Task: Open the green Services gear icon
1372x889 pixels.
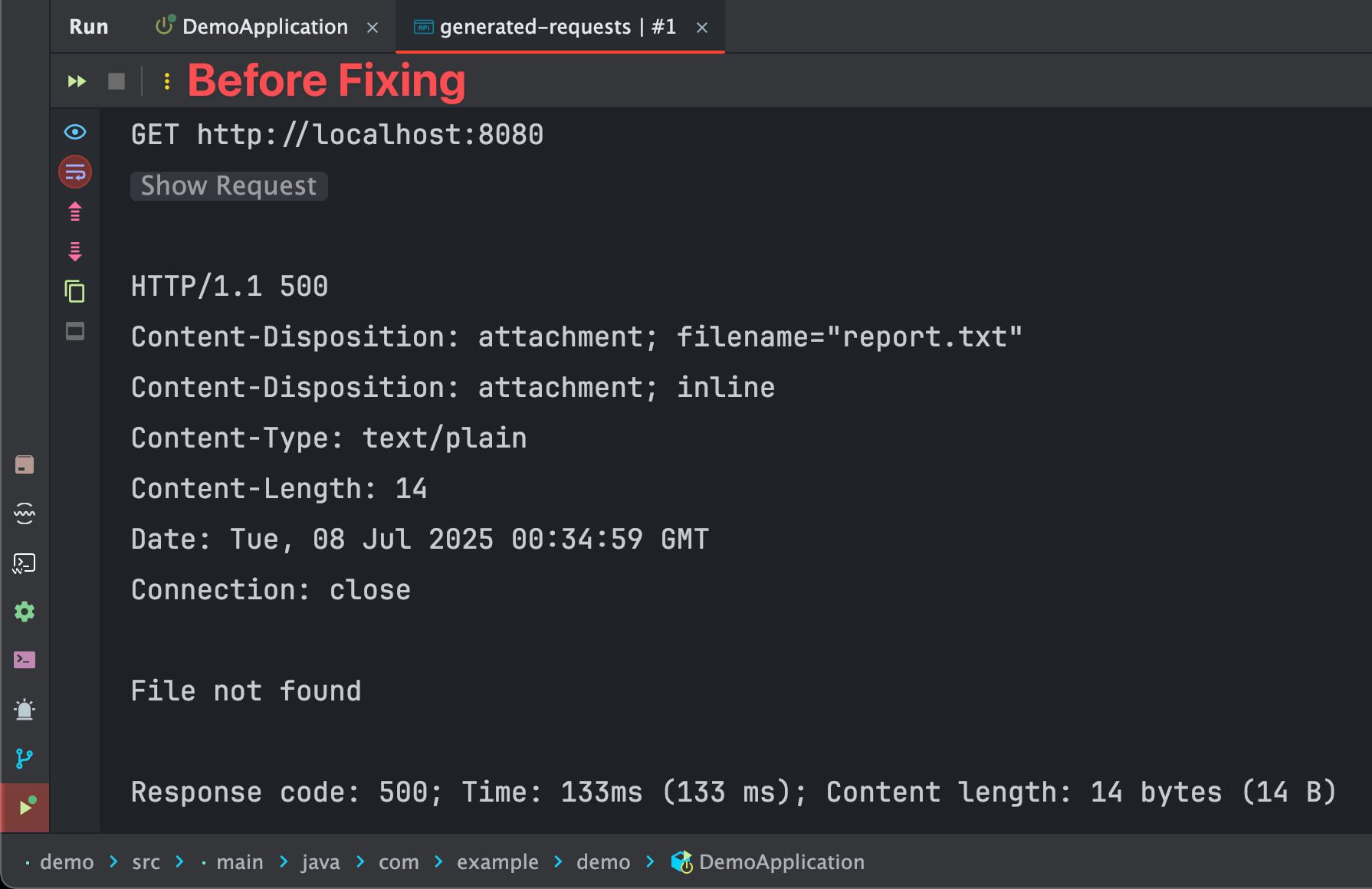Action: click(25, 612)
